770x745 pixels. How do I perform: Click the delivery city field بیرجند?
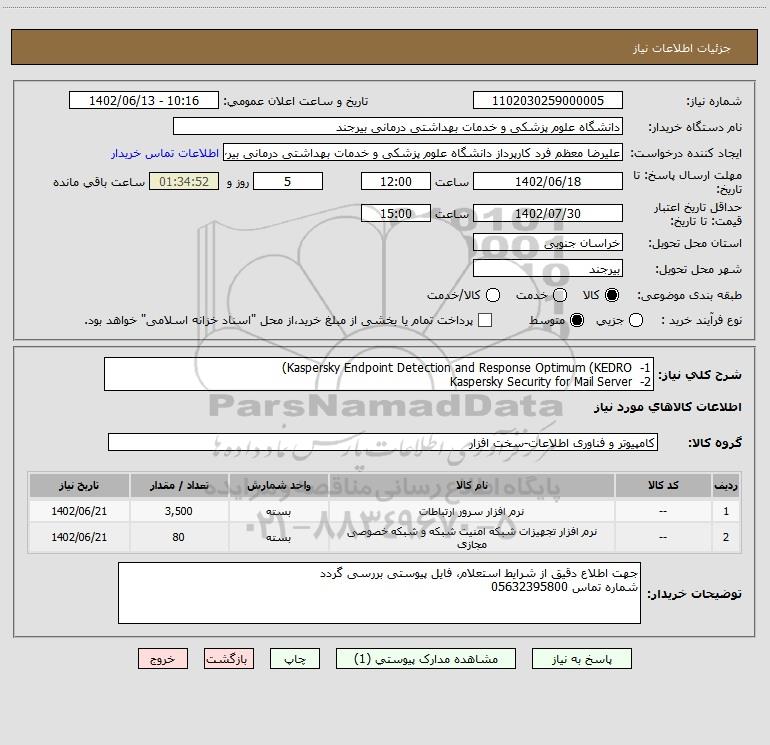pos(548,269)
